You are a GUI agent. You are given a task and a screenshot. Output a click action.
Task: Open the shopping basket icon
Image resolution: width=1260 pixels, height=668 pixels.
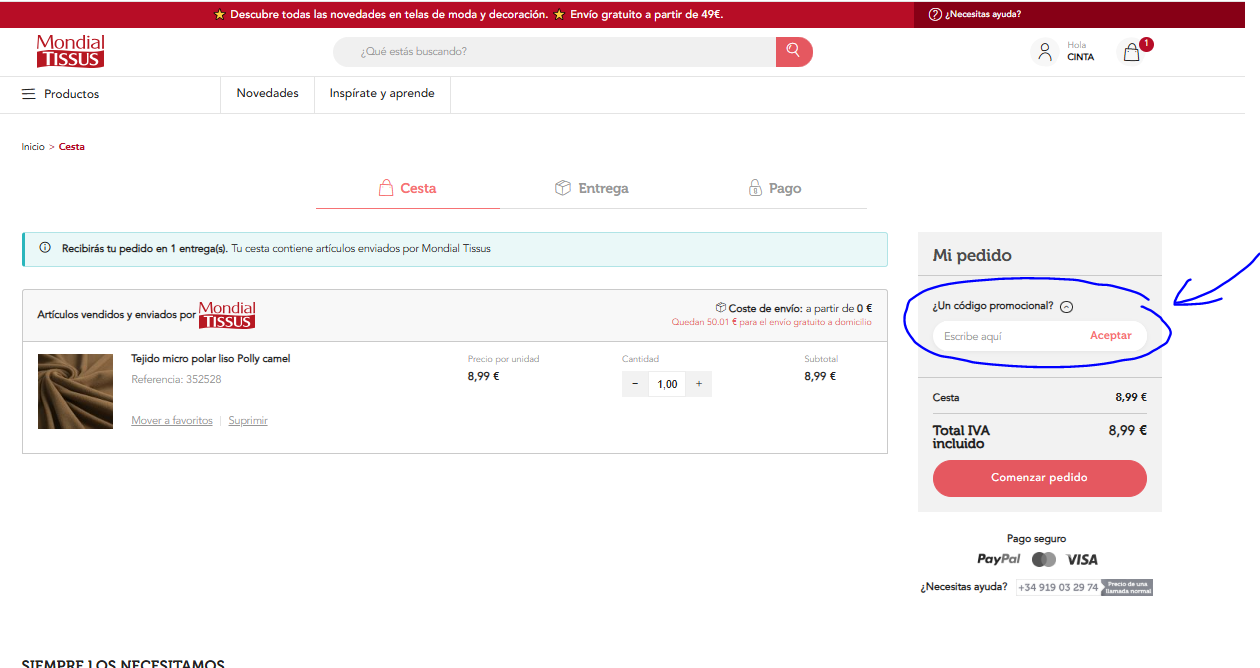[x=1132, y=53]
